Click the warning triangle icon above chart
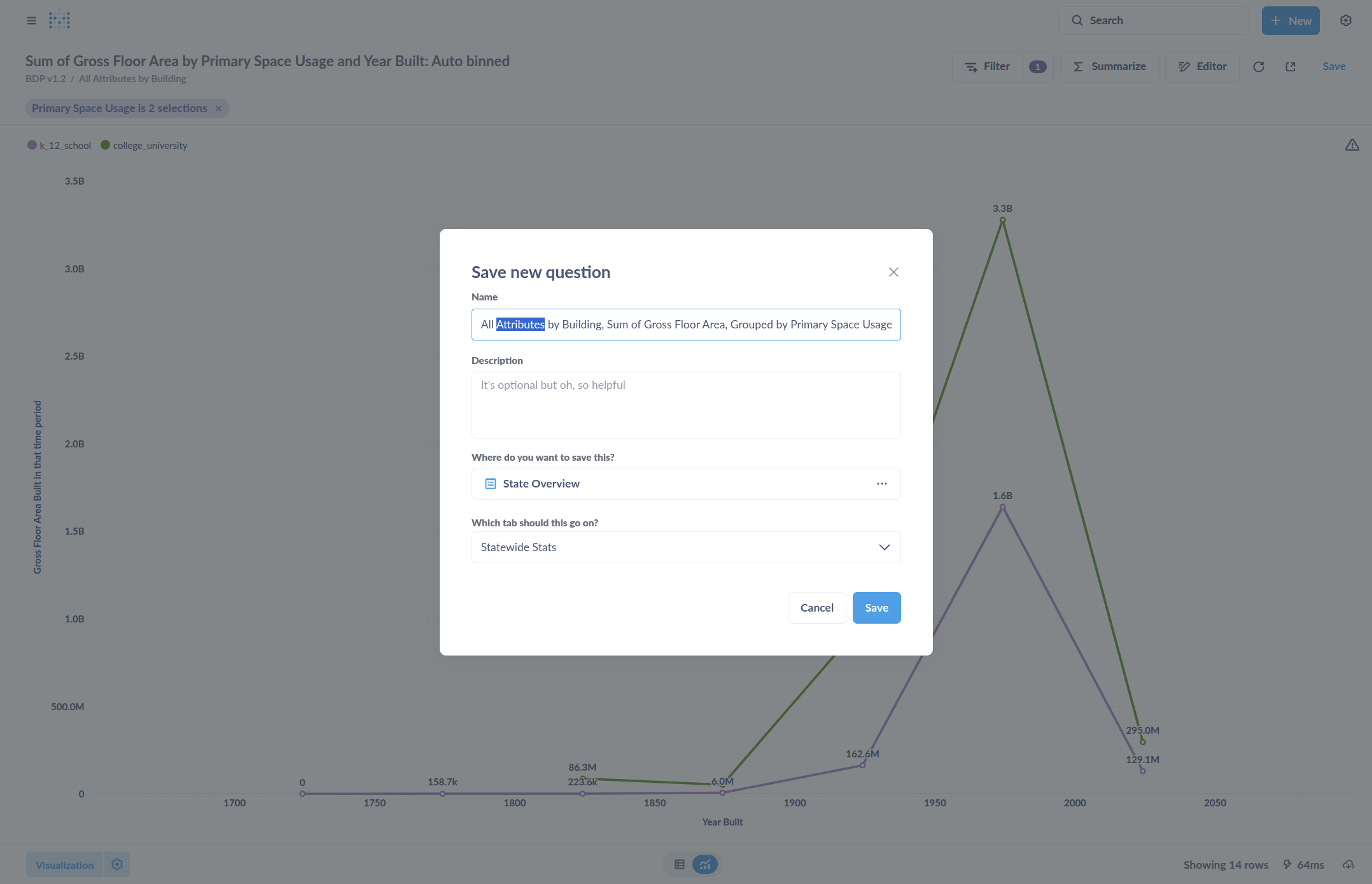Viewport: 1372px width, 884px height. point(1352,145)
